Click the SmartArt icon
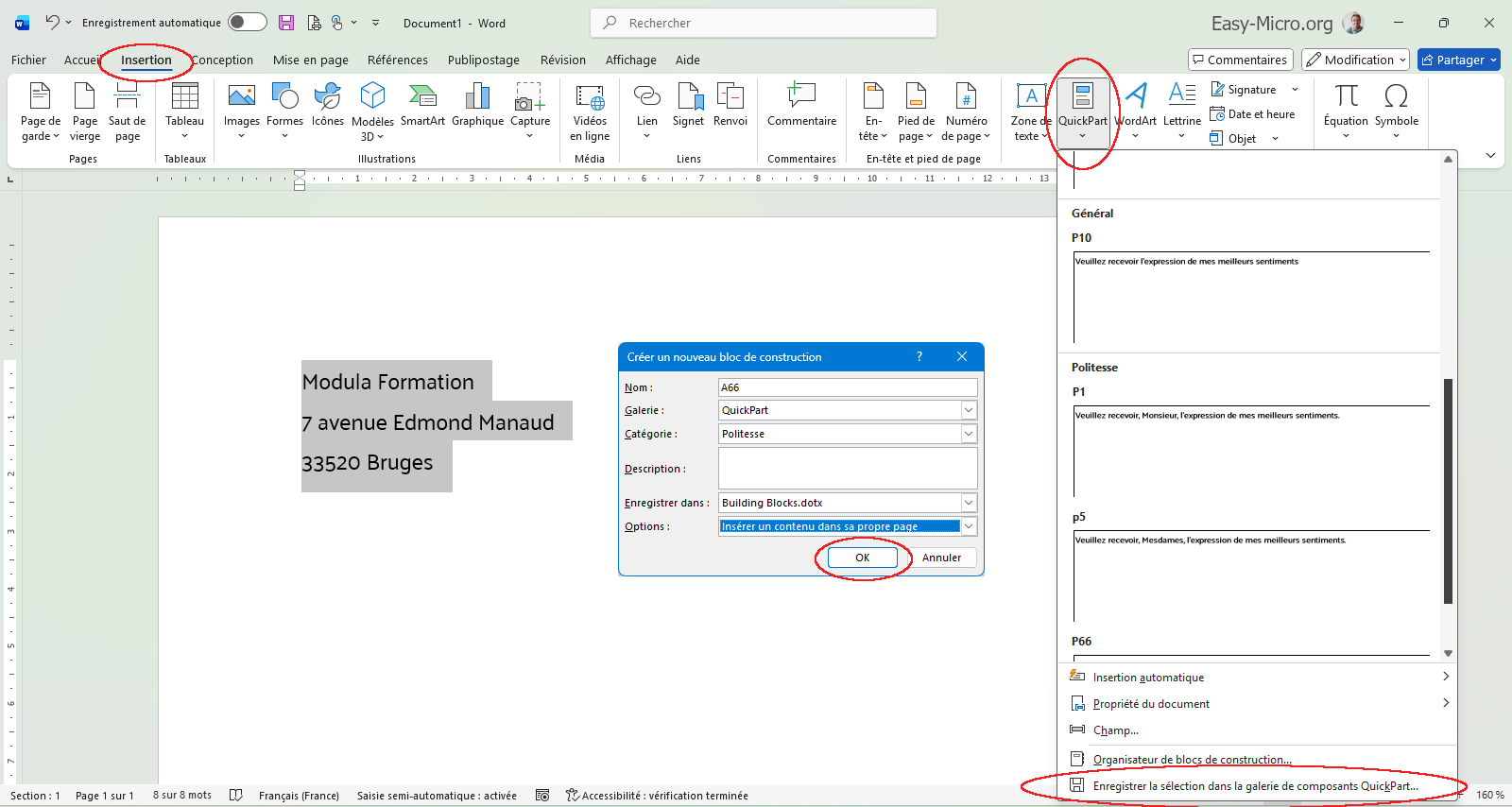 pos(422,106)
